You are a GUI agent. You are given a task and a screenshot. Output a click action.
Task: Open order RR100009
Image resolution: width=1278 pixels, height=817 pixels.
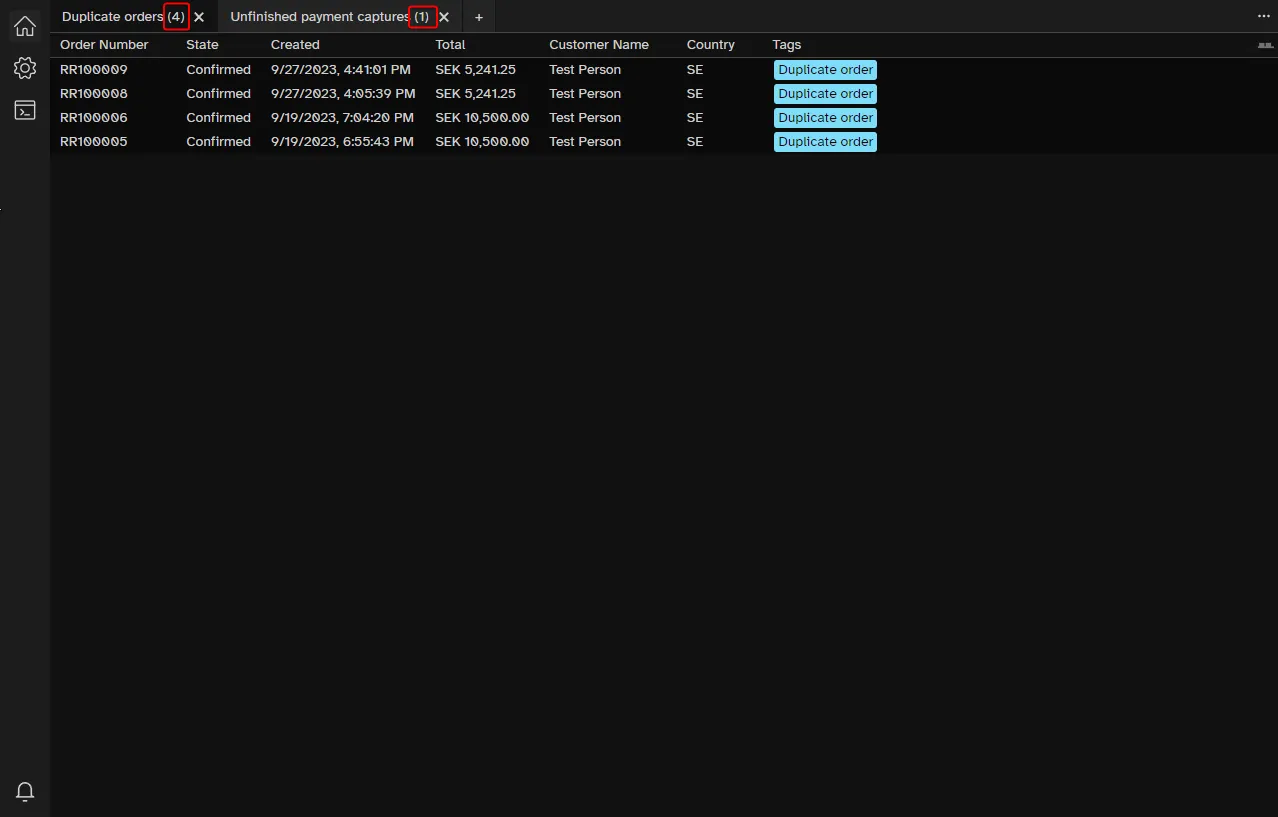pyautogui.click(x=94, y=70)
